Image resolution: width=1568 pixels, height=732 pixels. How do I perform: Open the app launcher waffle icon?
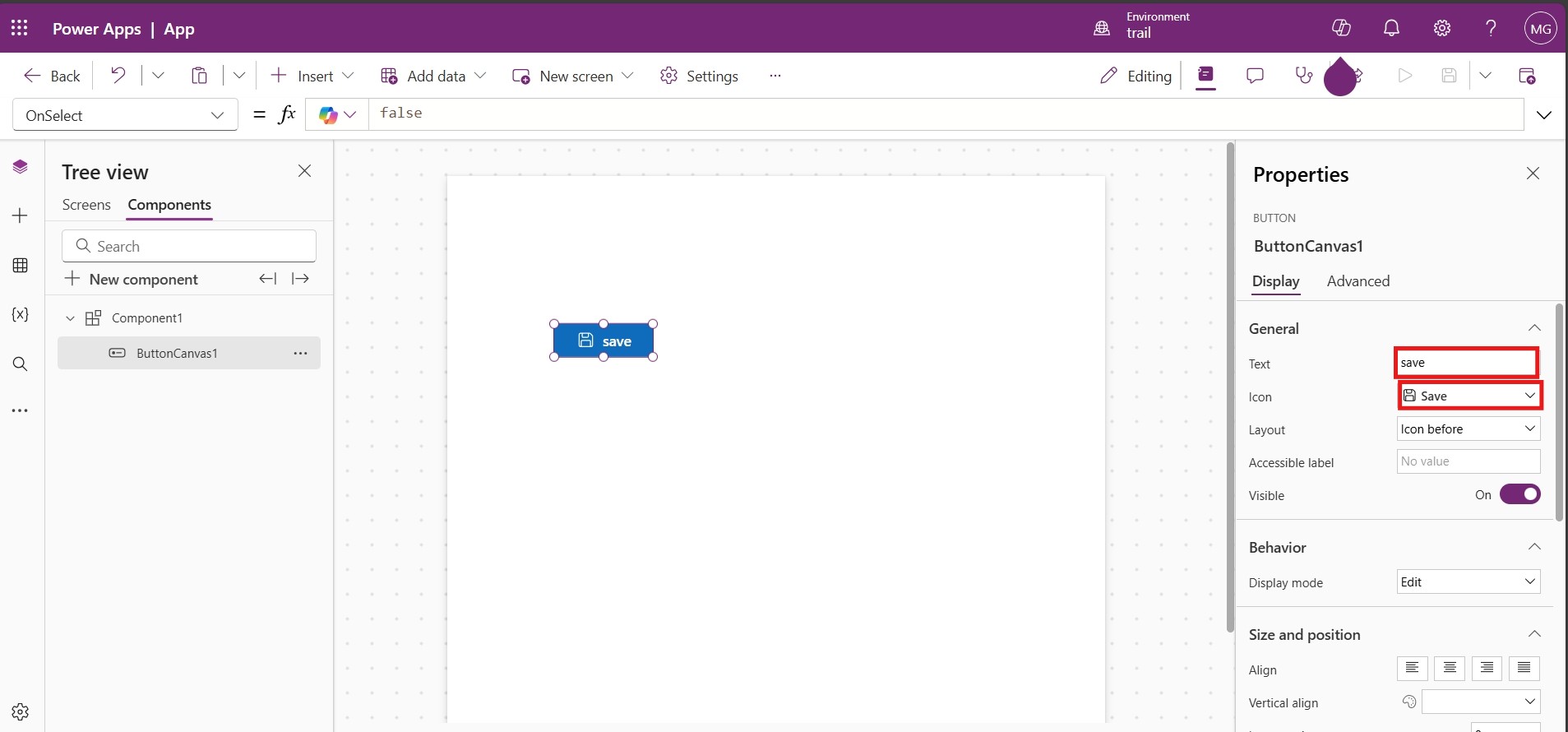point(20,28)
